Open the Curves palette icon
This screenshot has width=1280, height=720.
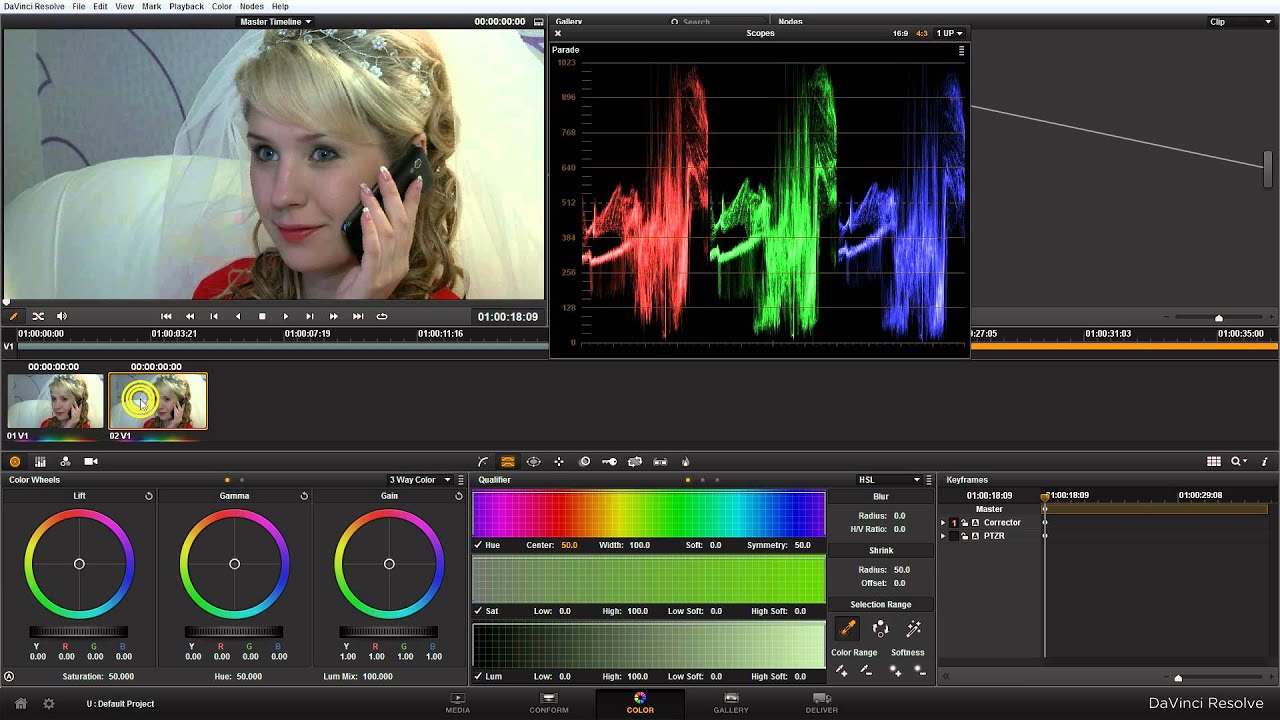tap(483, 462)
